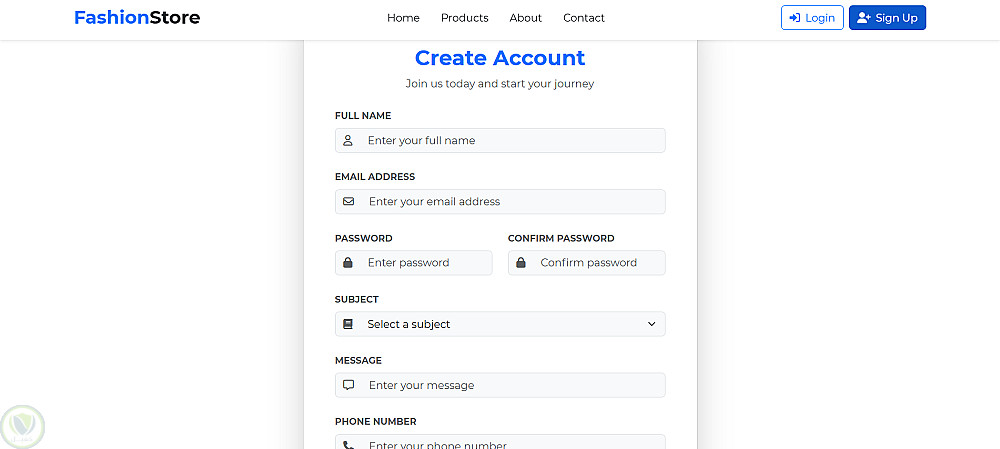Image resolution: width=1000 pixels, height=449 pixels.
Task: Open the Home menu item
Action: point(403,18)
